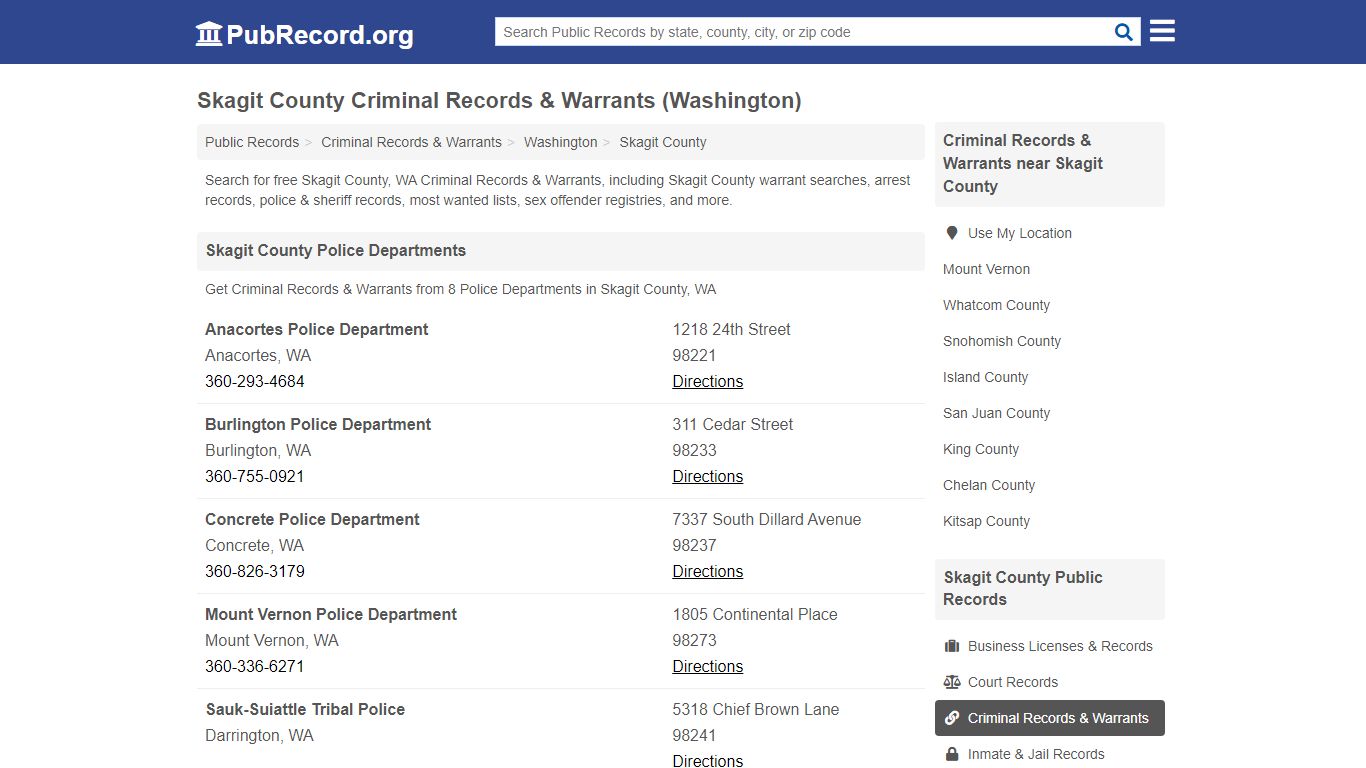Click the text Darrington, WA
1366x768 pixels.
tap(259, 735)
